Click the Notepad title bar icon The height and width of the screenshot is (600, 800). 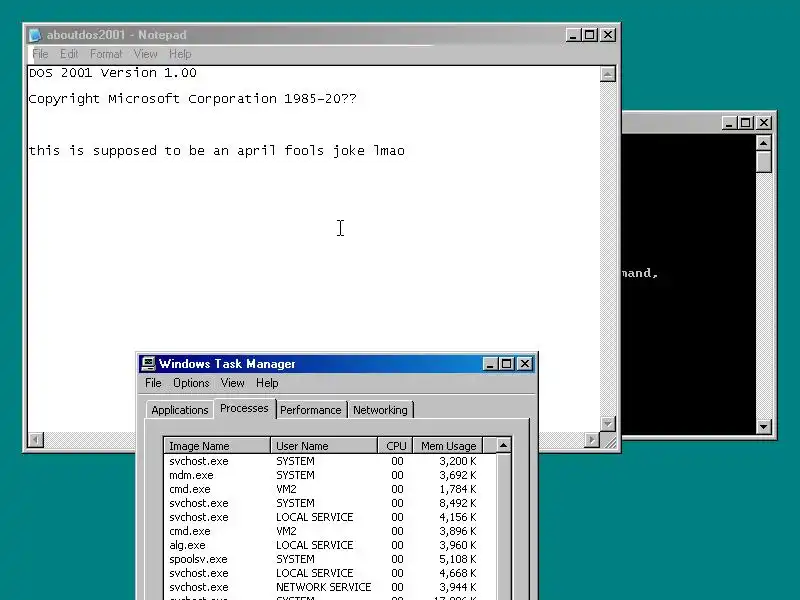35,35
